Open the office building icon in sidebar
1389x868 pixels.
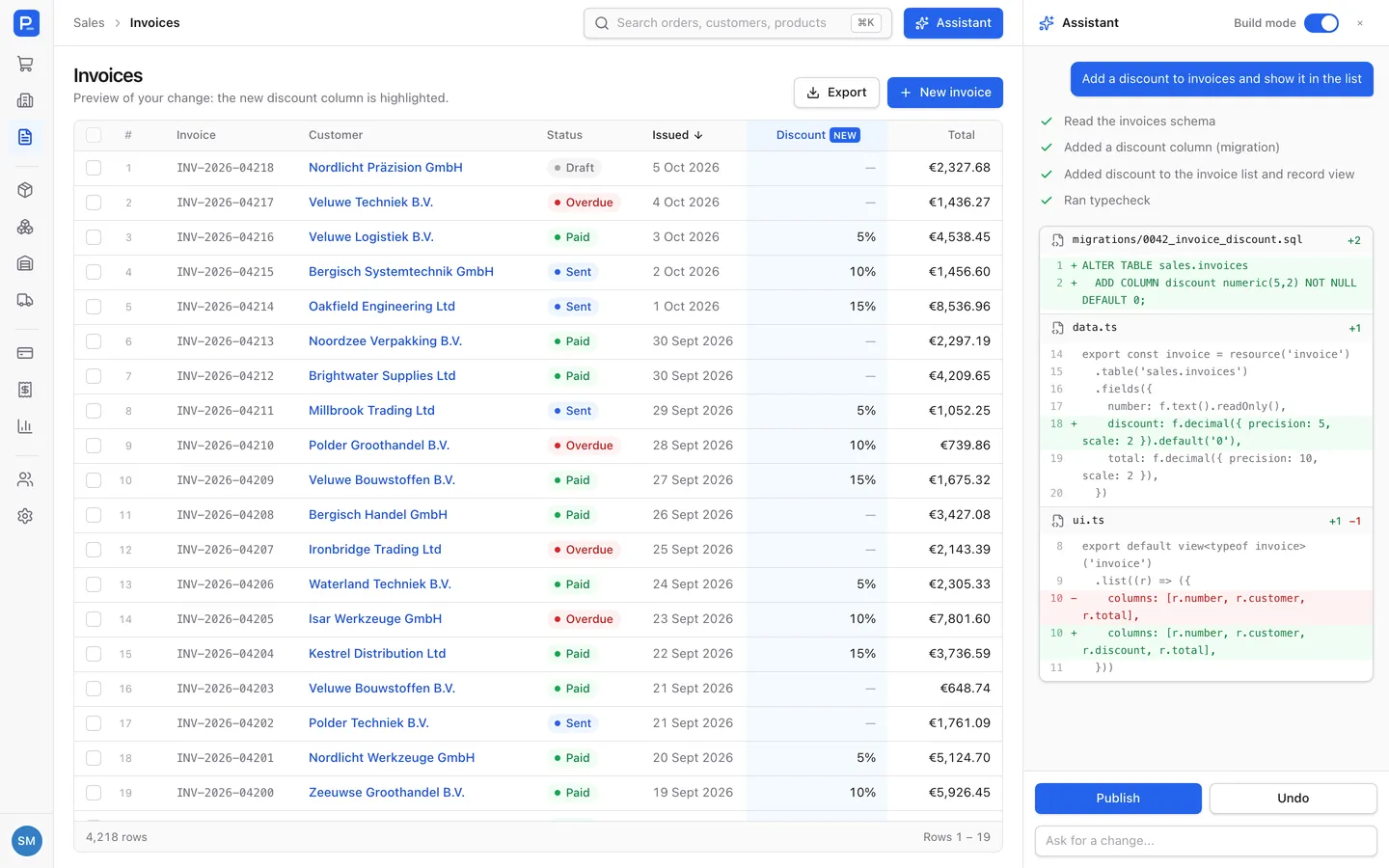pyautogui.click(x=26, y=100)
